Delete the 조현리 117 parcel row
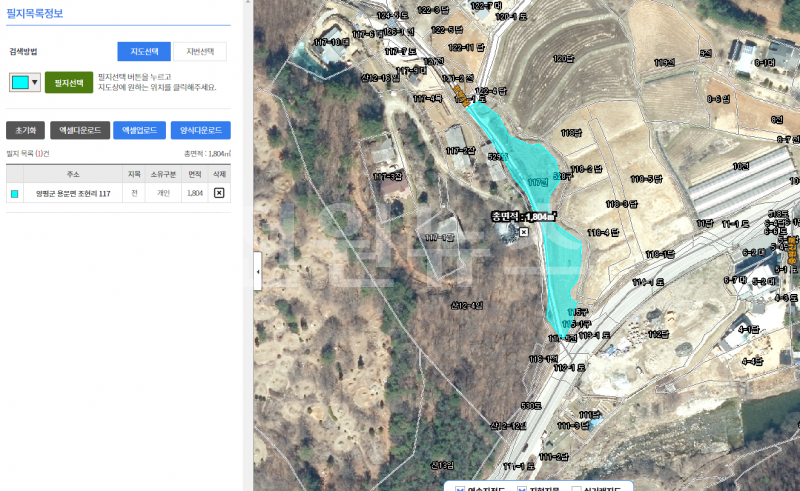 tap(219, 193)
